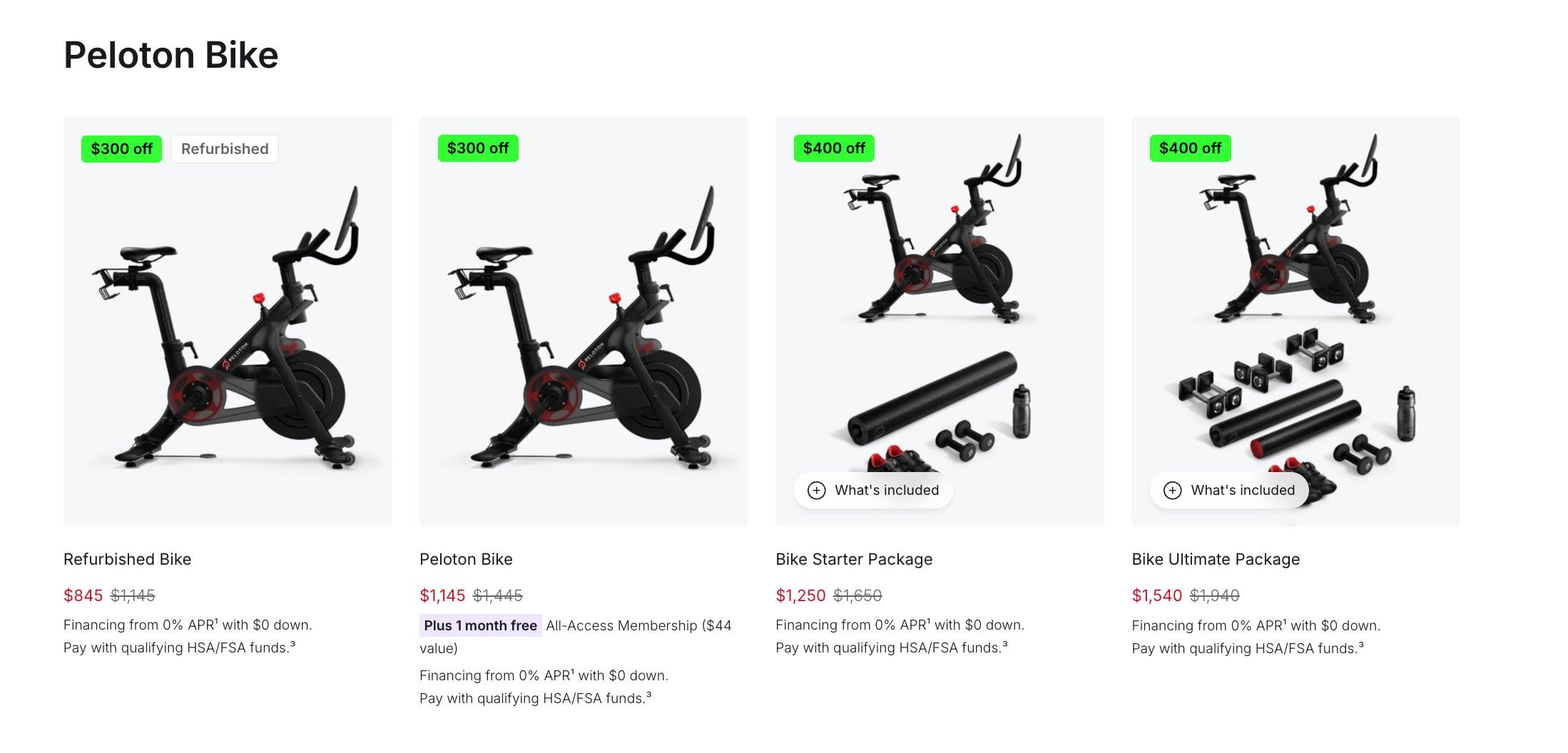
Task: Open the Peloton Bike product title
Action: point(466,559)
